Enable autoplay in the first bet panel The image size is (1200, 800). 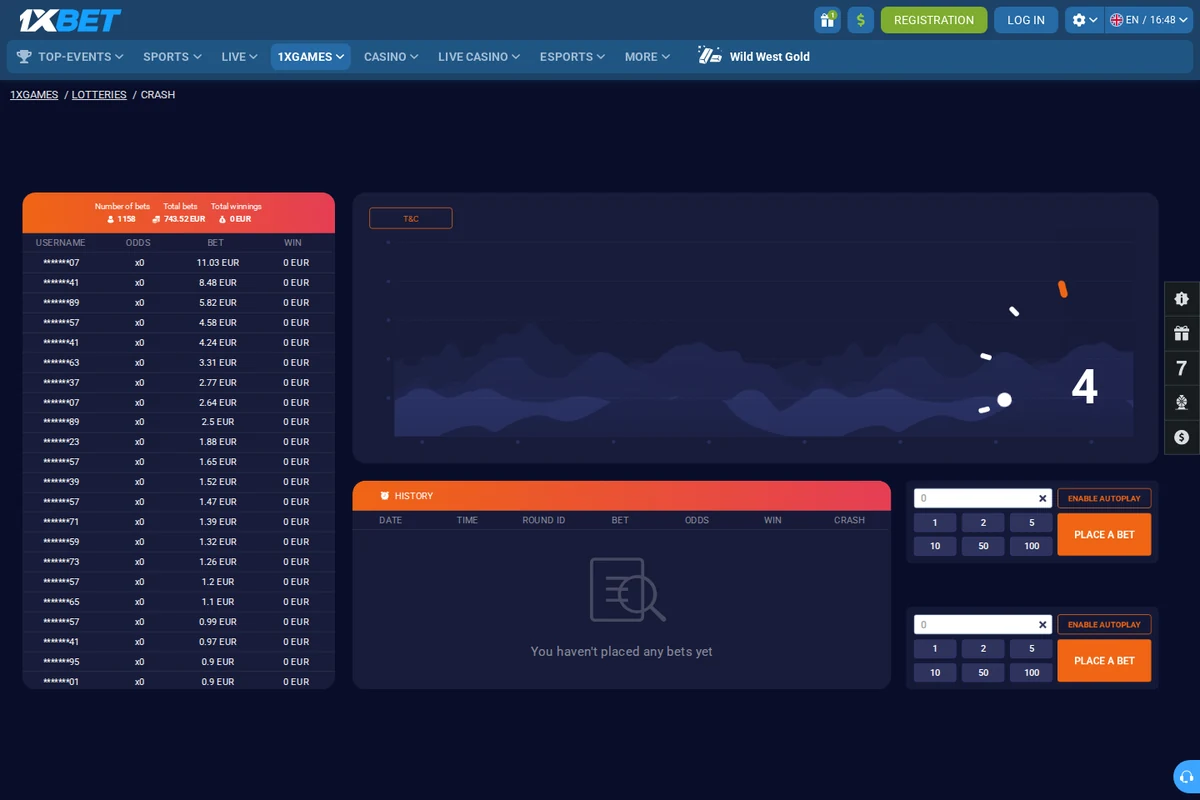[x=1104, y=498]
